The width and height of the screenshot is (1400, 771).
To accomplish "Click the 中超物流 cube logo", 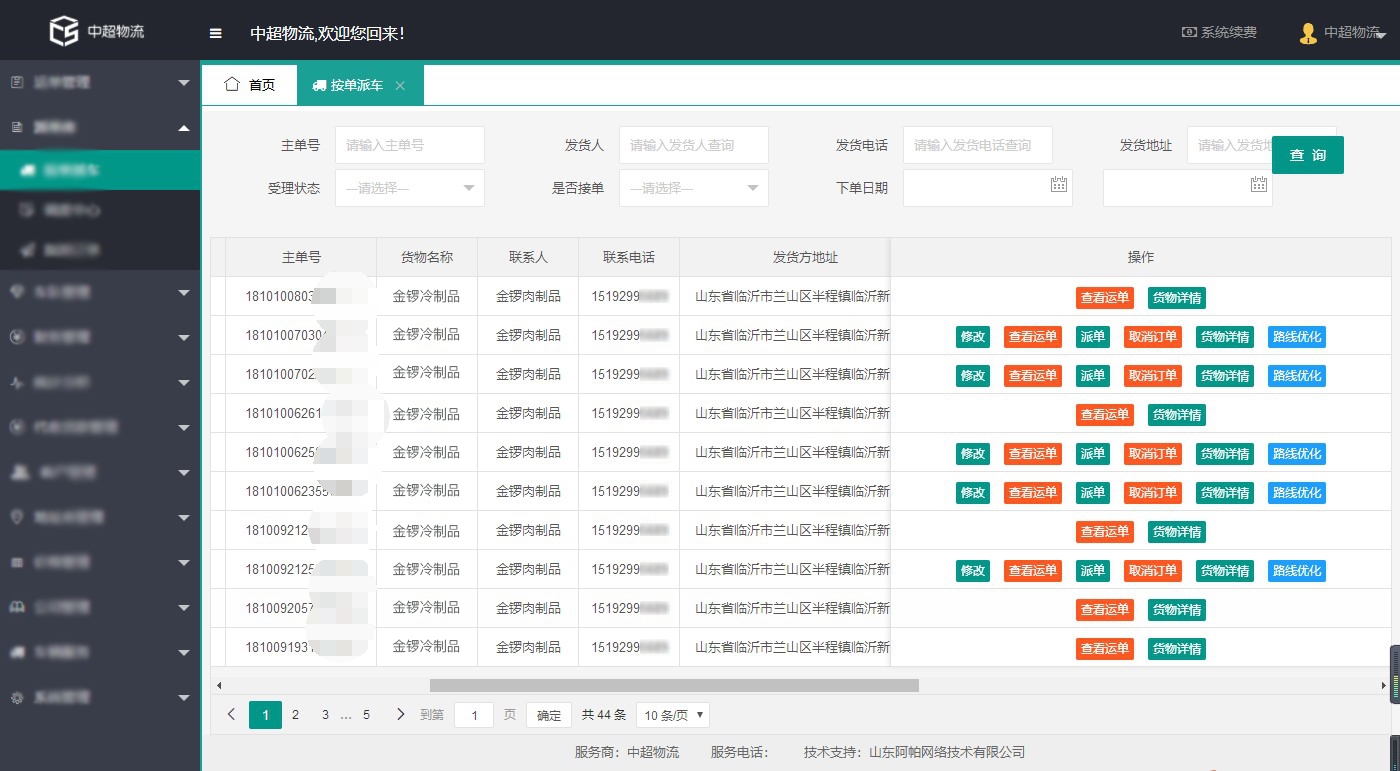I will click(x=64, y=31).
